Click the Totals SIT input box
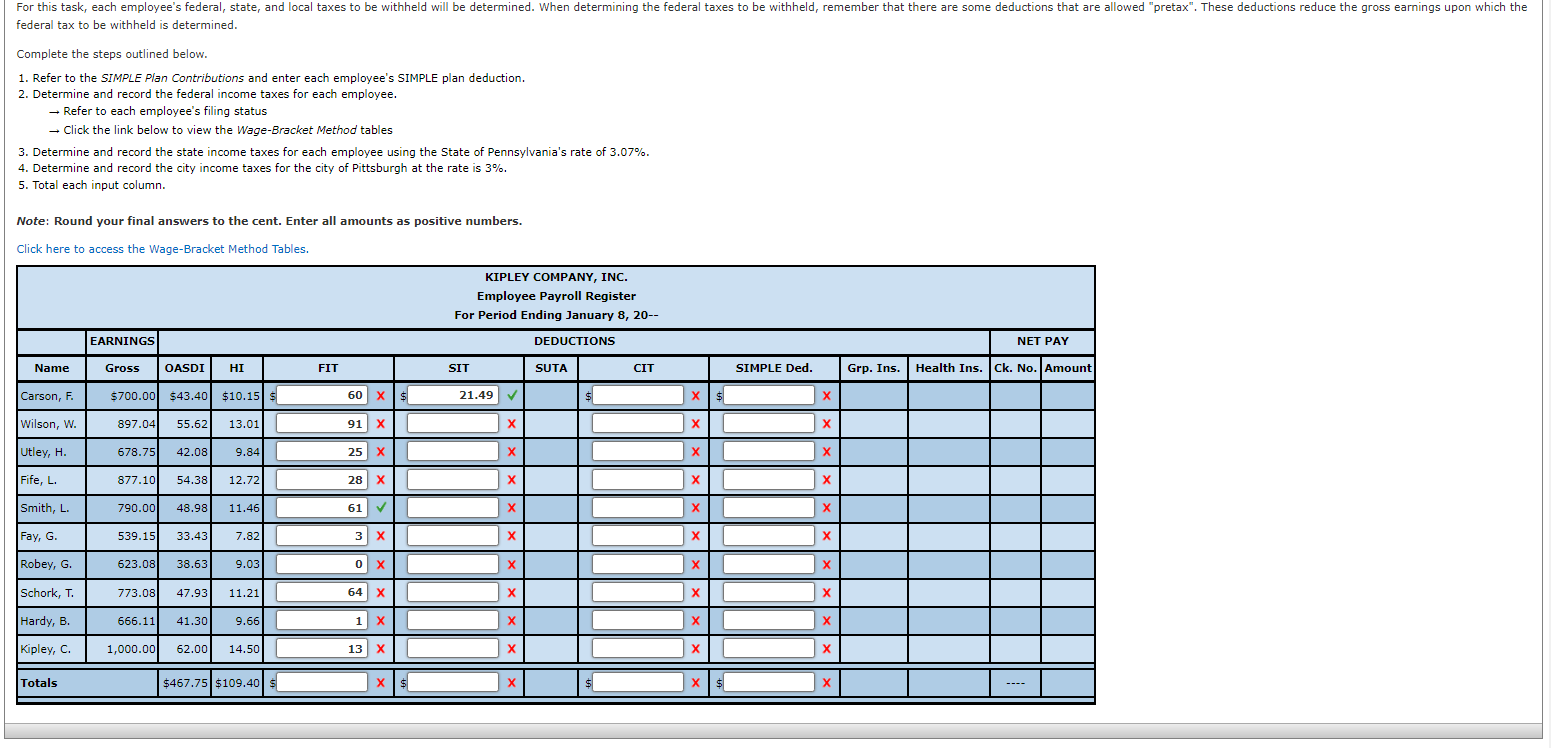The height and width of the screenshot is (748, 1551). coord(450,682)
